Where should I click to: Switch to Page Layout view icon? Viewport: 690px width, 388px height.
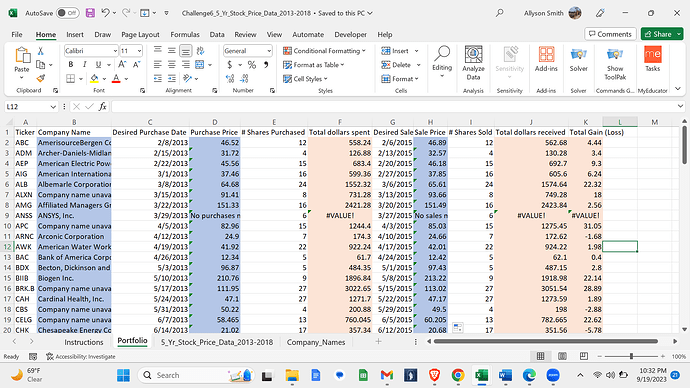click(562, 356)
